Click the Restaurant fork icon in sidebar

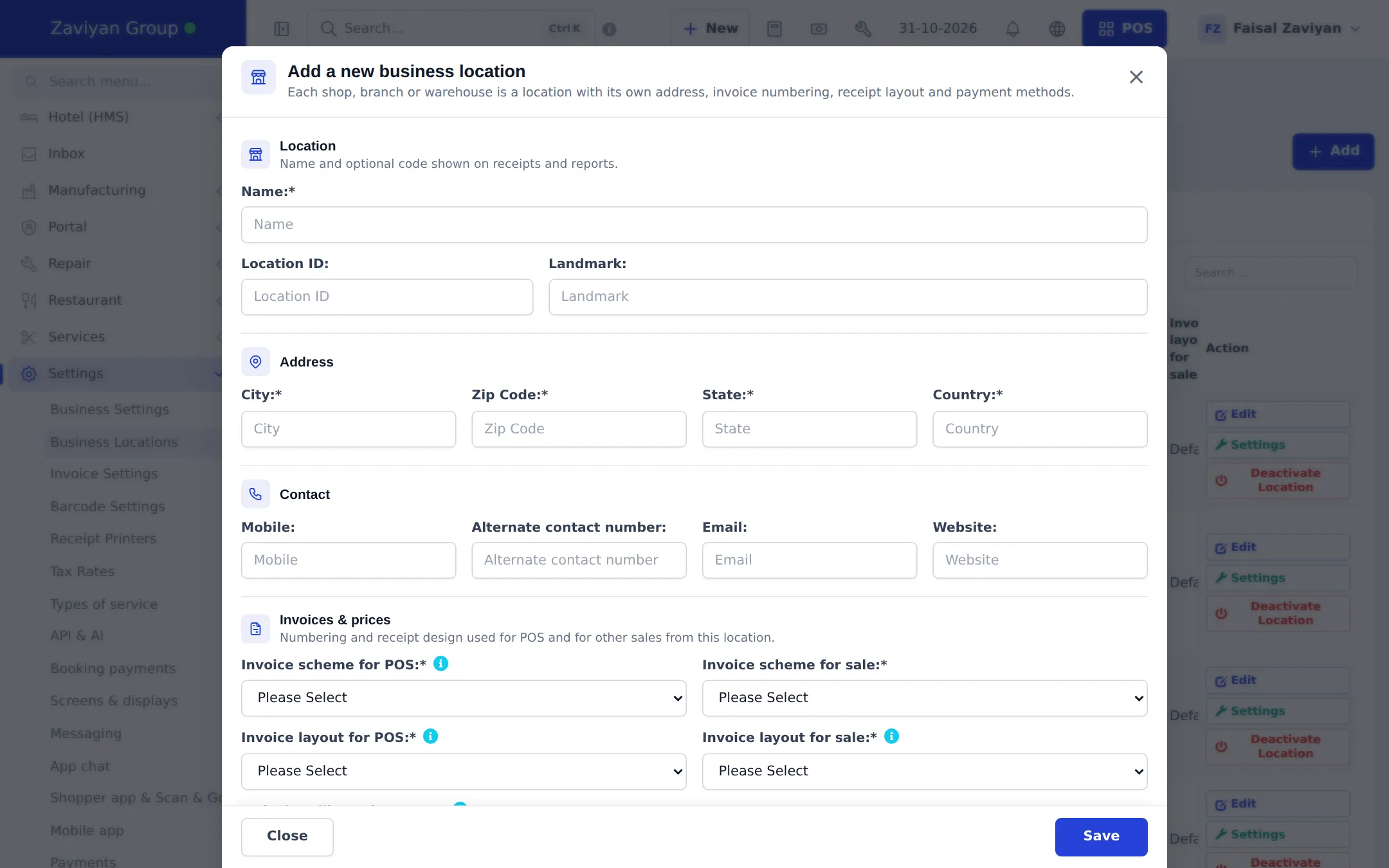tap(29, 300)
